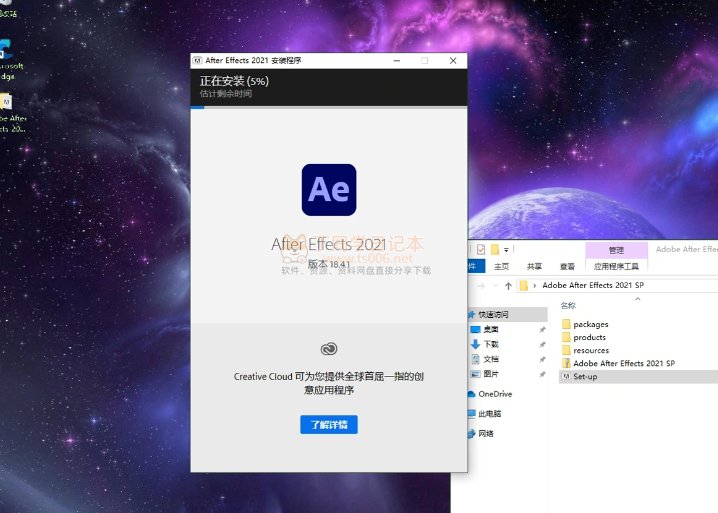Click the installation progress bar
This screenshot has width=718, height=513.
pyautogui.click(x=329, y=106)
